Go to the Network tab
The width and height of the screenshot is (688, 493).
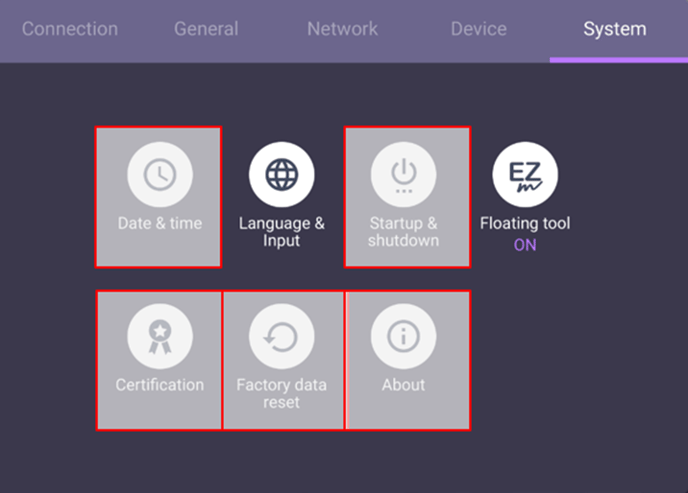point(343,29)
